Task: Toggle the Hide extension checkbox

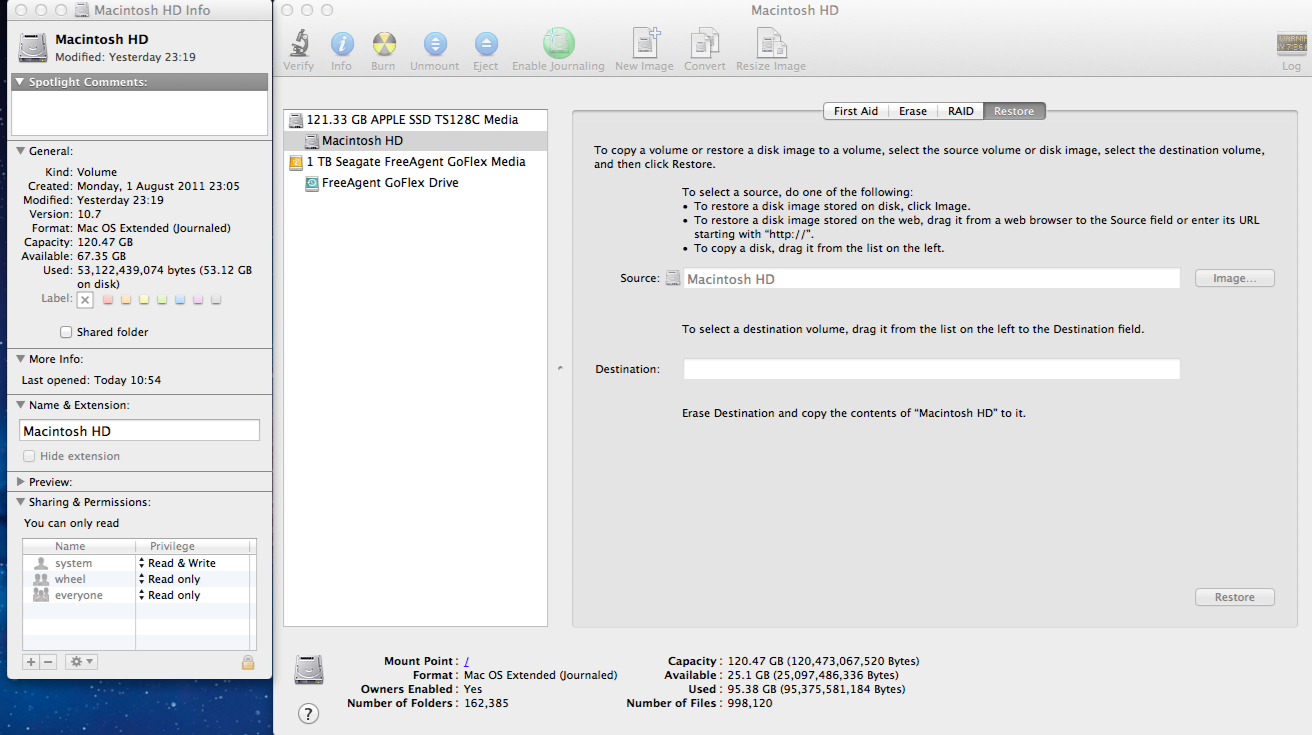Action: [29, 456]
